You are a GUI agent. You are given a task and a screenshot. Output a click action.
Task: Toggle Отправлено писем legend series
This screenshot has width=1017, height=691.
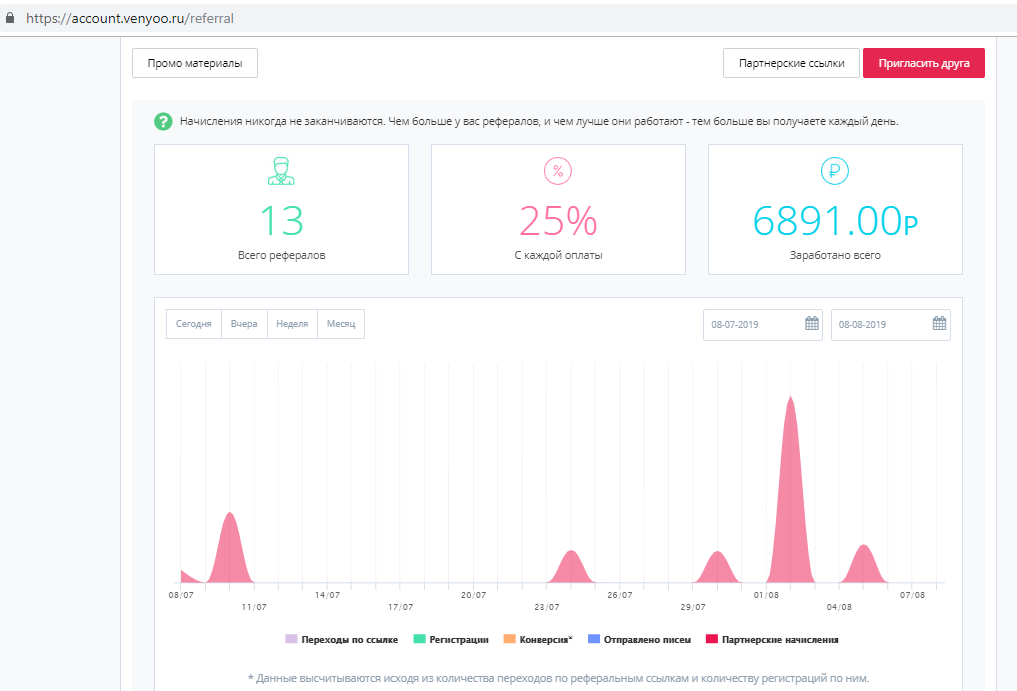[640, 640]
